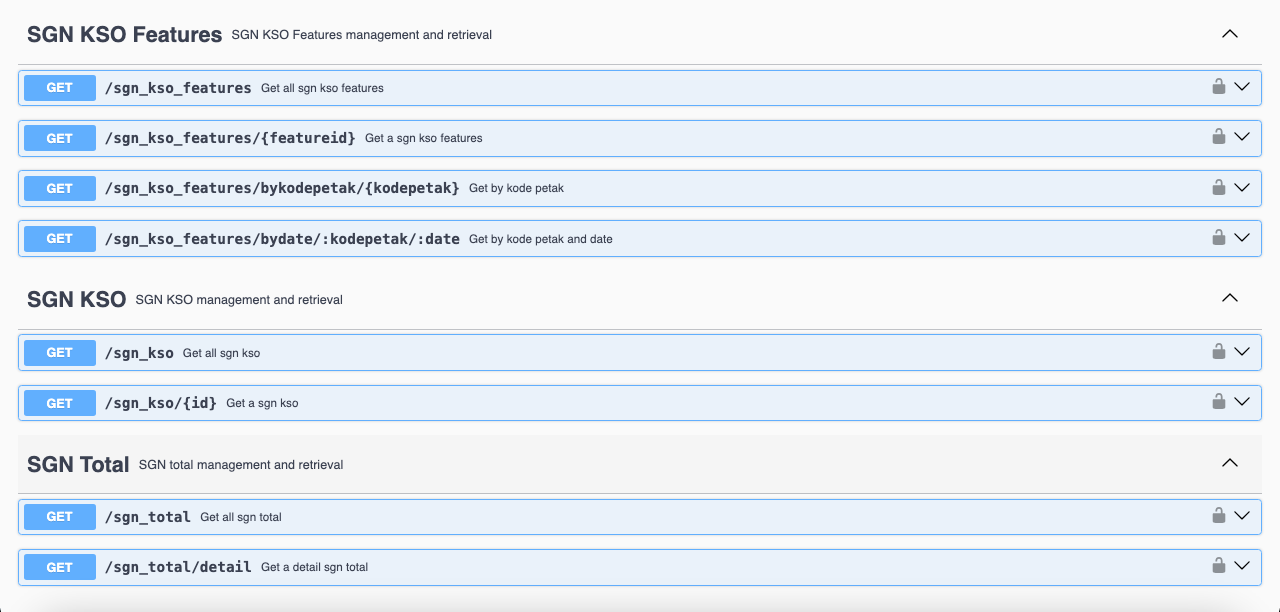Click GET button for /sgn_total
The width and height of the screenshot is (1280, 612).
pyautogui.click(x=60, y=517)
